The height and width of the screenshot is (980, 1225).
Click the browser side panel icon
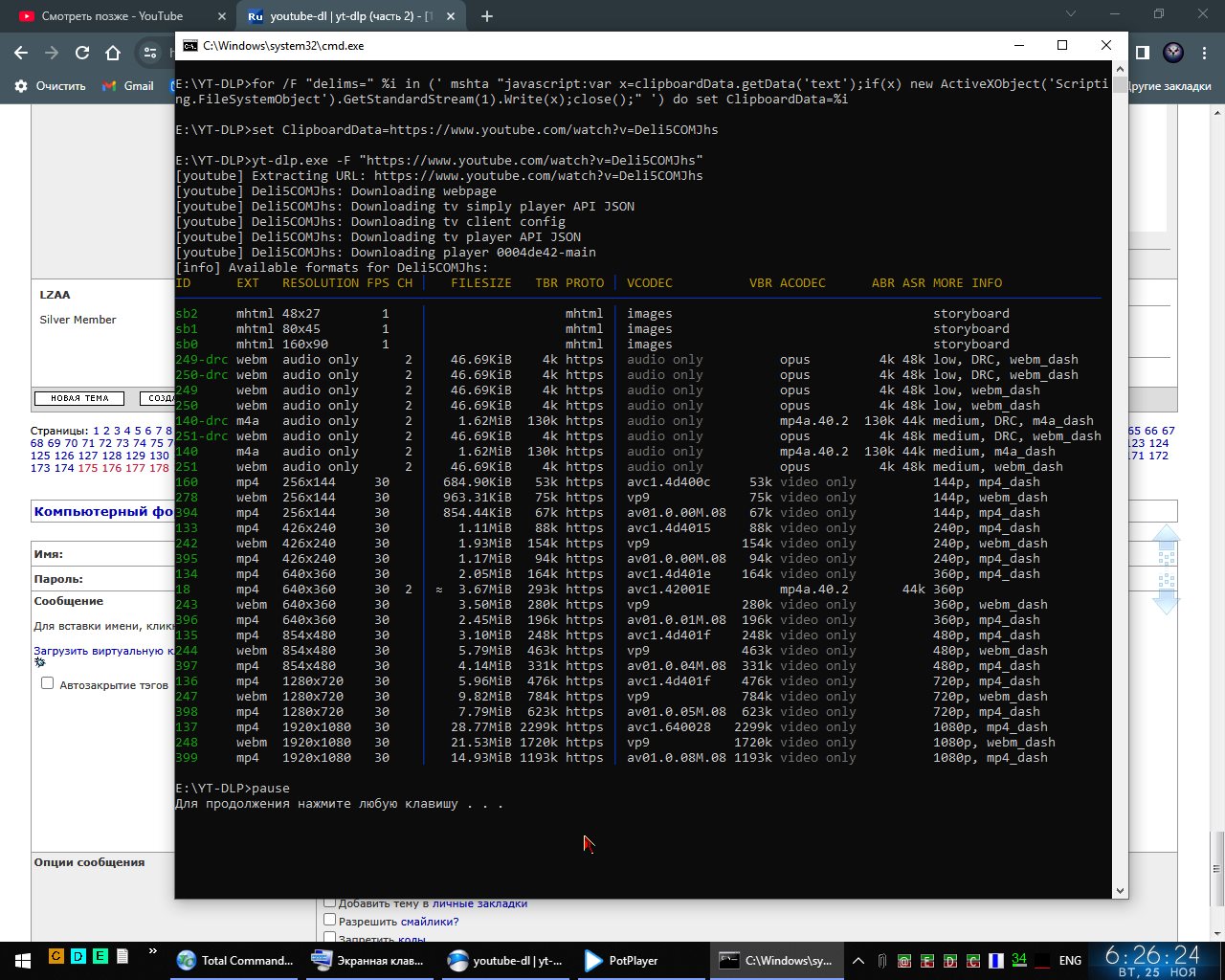coord(1142,53)
